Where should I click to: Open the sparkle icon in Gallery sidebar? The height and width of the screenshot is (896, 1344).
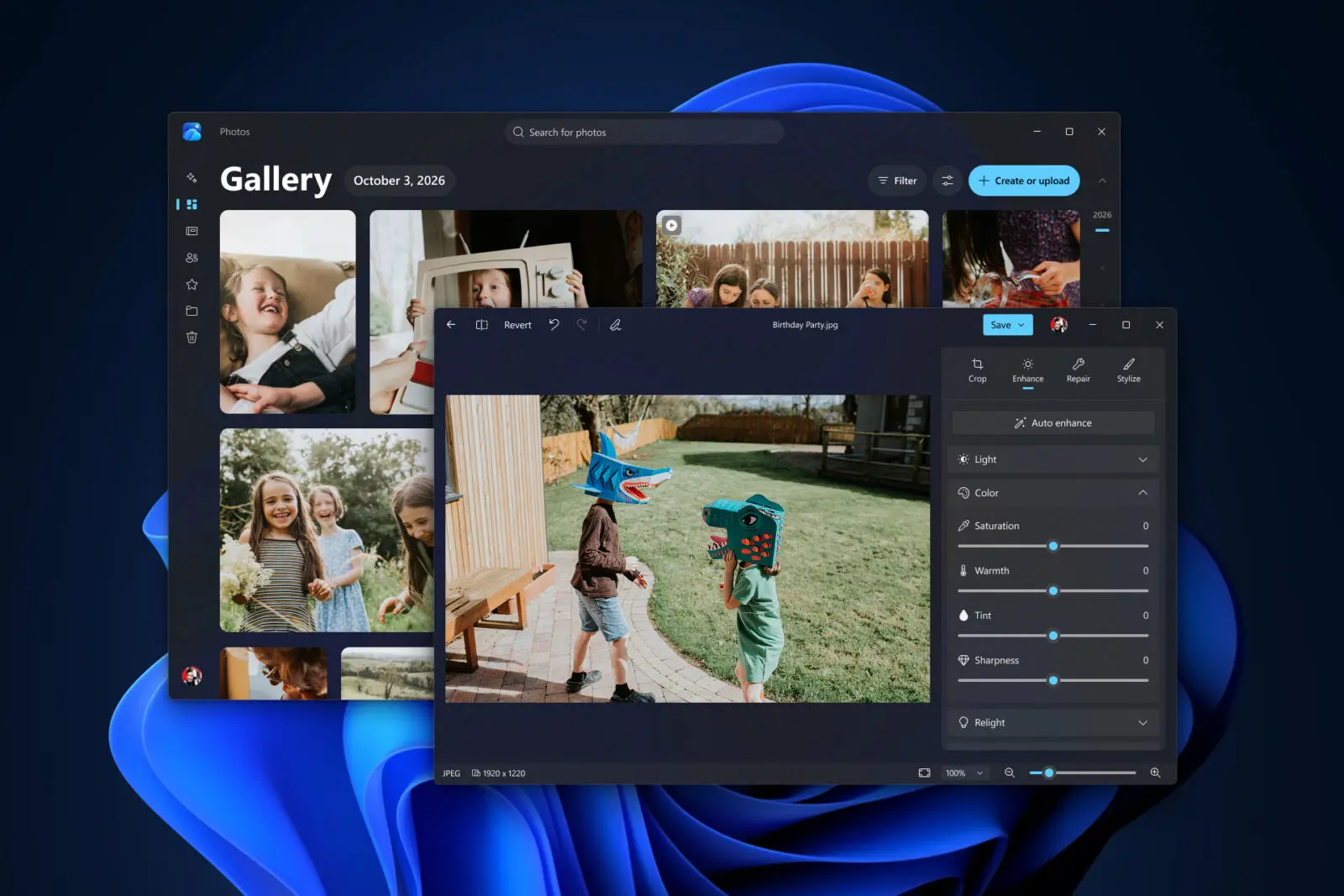click(x=192, y=178)
